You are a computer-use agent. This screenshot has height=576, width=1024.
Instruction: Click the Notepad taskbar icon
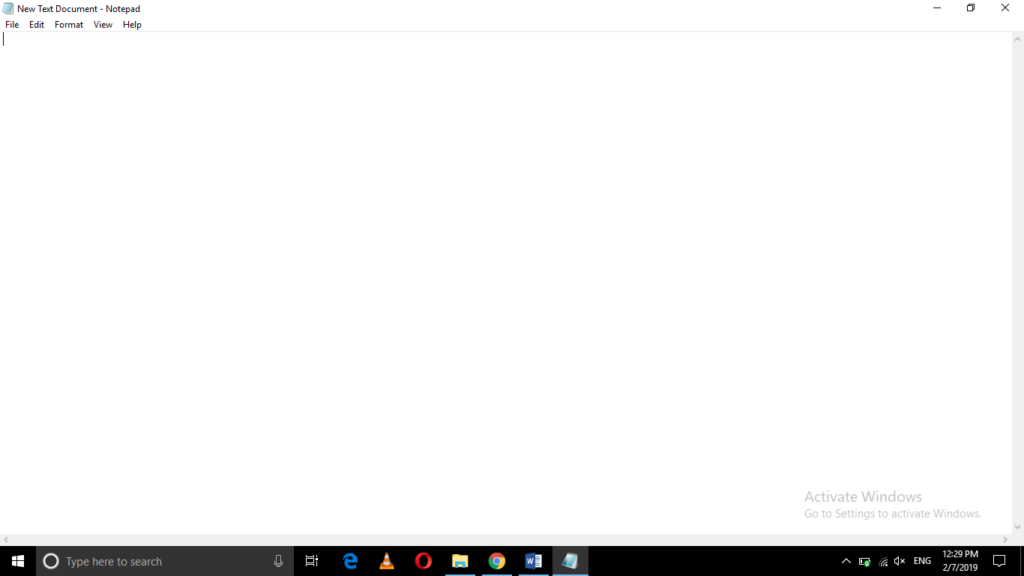(570, 561)
